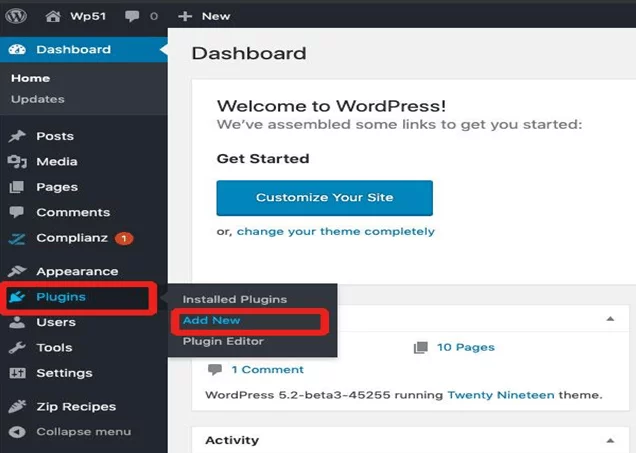Select Dashboard in the sidebar
The height and width of the screenshot is (453, 636).
tap(73, 49)
